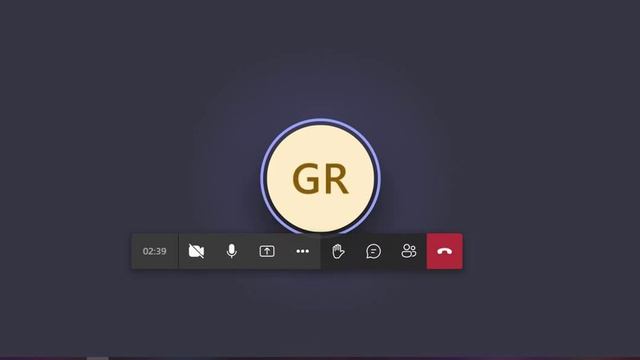The height and width of the screenshot is (360, 640).
Task: Open more actions menu
Action: [302, 251]
